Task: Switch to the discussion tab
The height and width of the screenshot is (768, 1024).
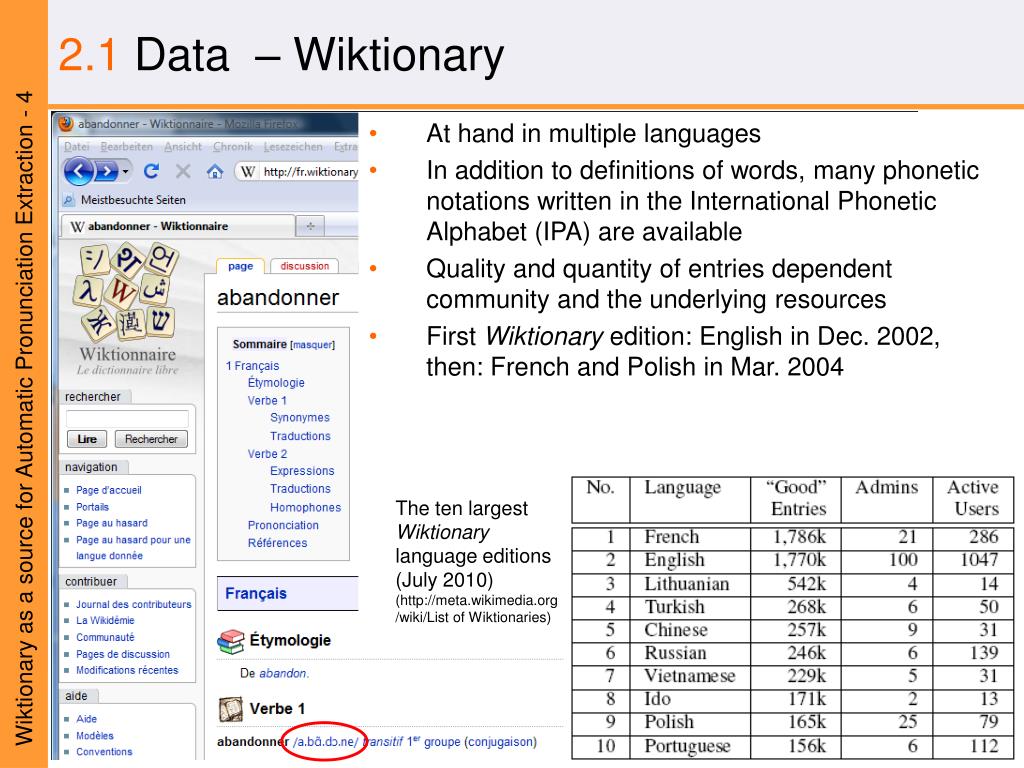Action: point(304,266)
